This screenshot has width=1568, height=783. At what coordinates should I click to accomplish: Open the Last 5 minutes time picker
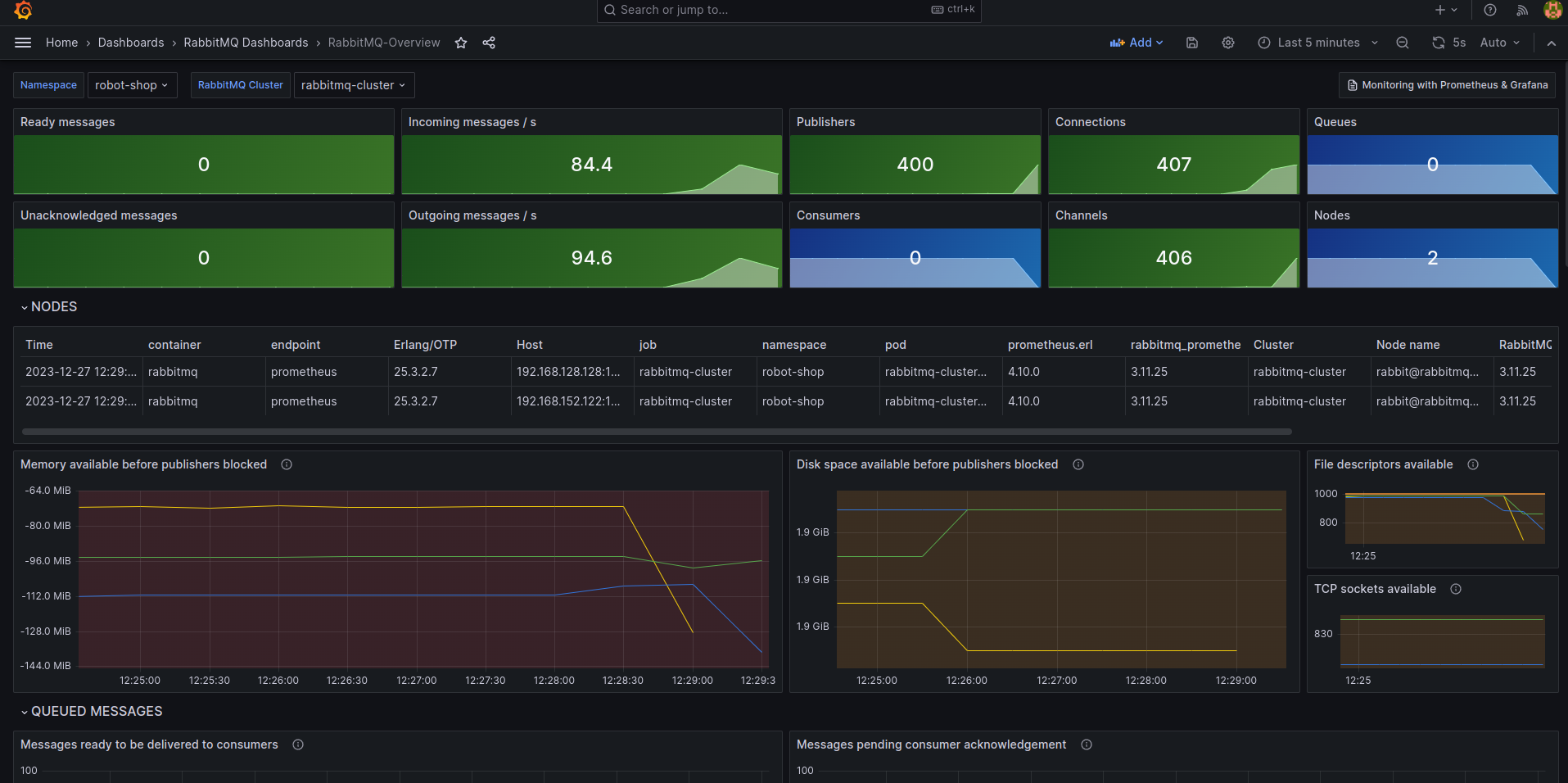tap(1317, 43)
